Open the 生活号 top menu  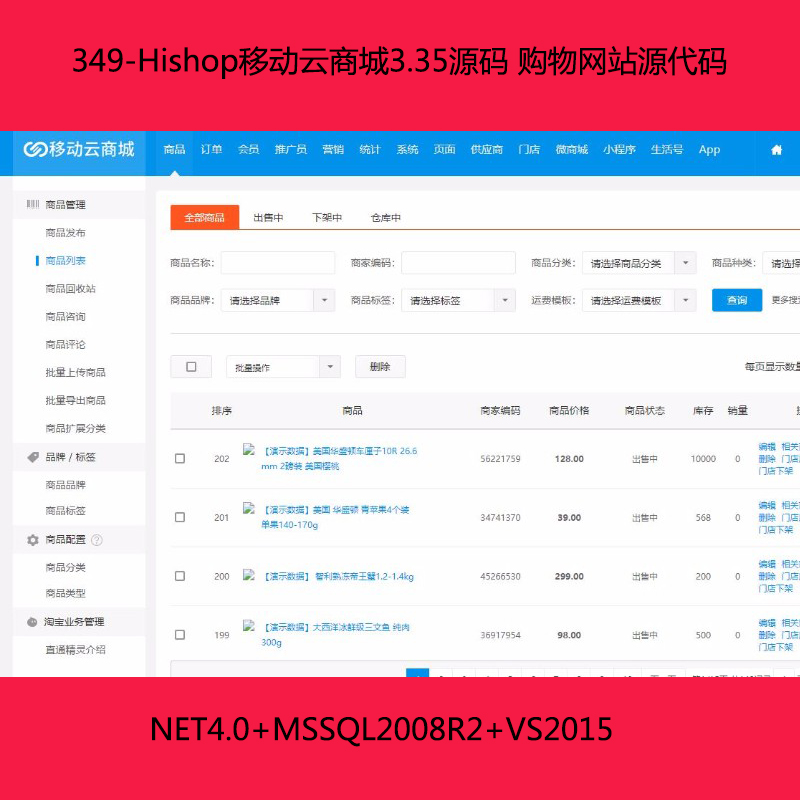pyautogui.click(x=667, y=149)
